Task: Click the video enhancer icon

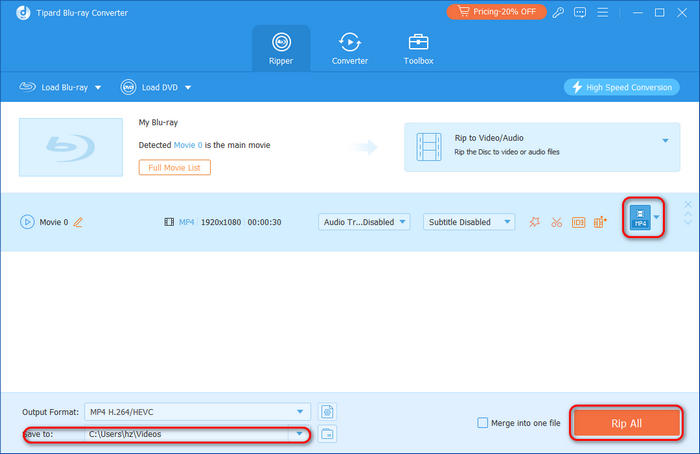Action: click(600, 222)
